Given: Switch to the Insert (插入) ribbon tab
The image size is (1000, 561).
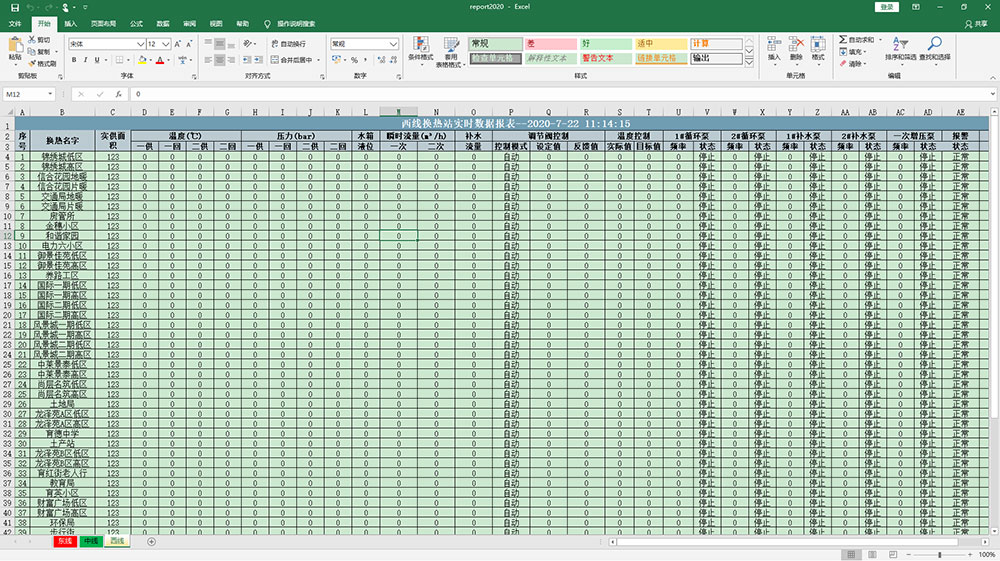Looking at the screenshot, I should point(70,24).
